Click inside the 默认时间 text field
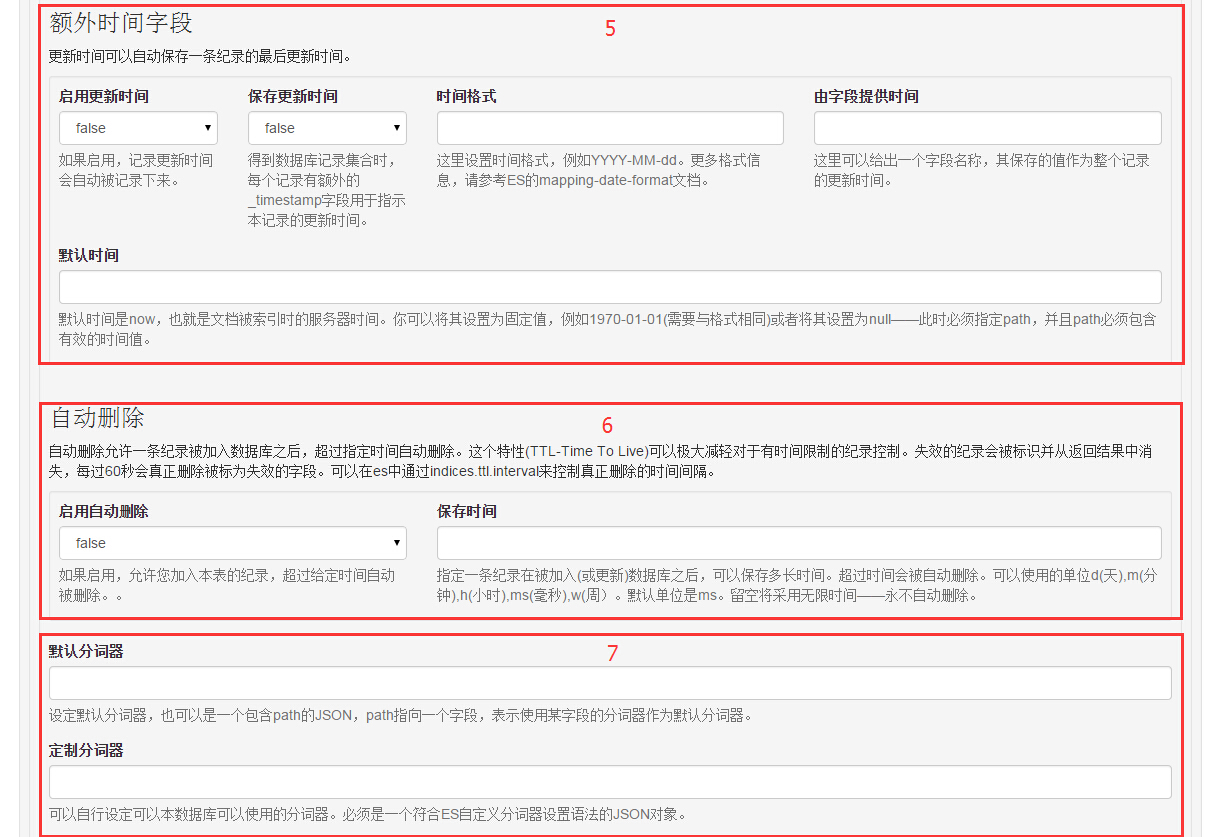The image size is (1221, 837). (x=610, y=287)
